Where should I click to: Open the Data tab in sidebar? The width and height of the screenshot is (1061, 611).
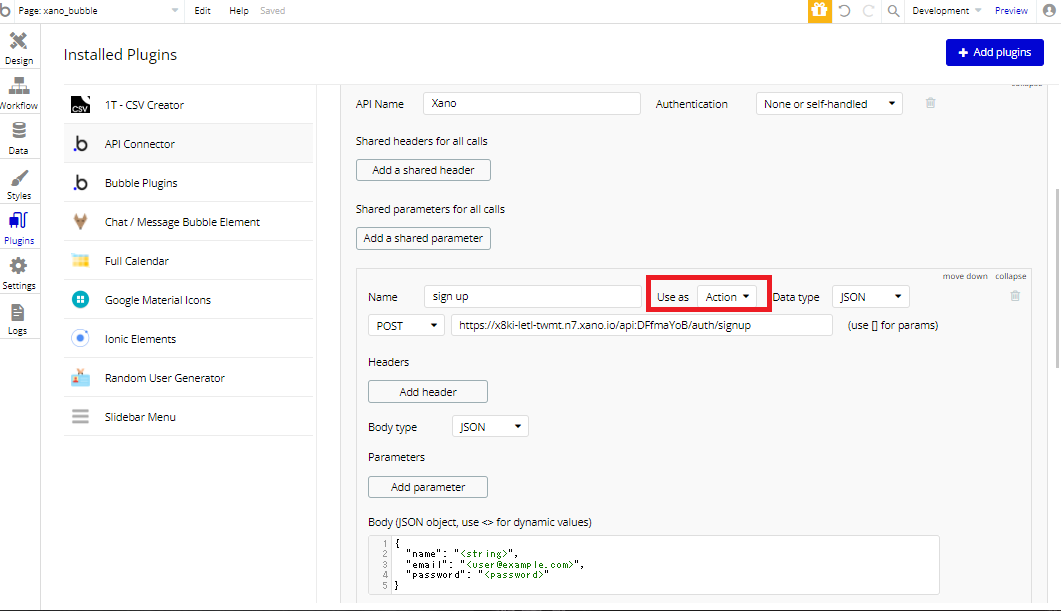19,138
